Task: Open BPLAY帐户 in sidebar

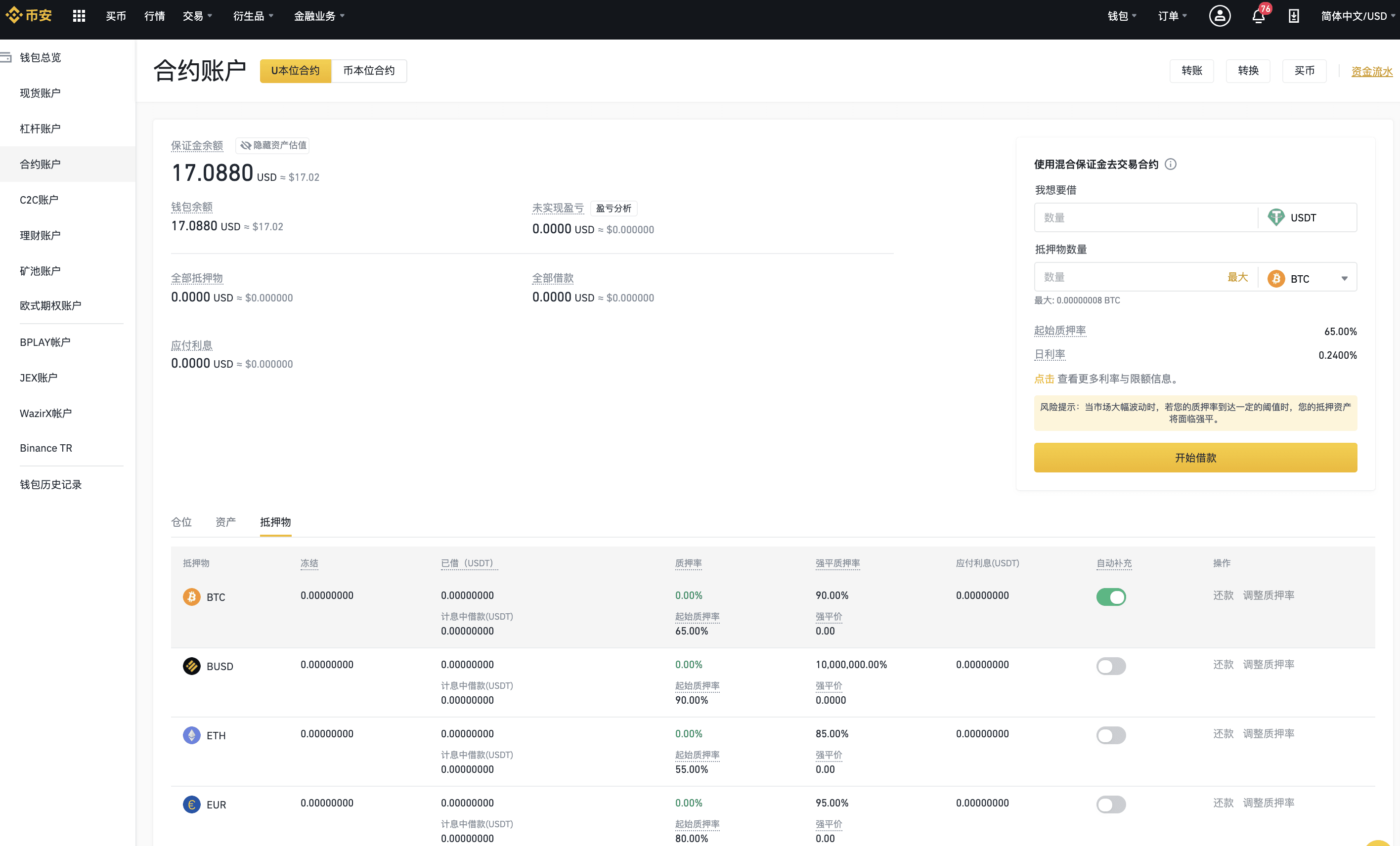Action: pos(45,342)
